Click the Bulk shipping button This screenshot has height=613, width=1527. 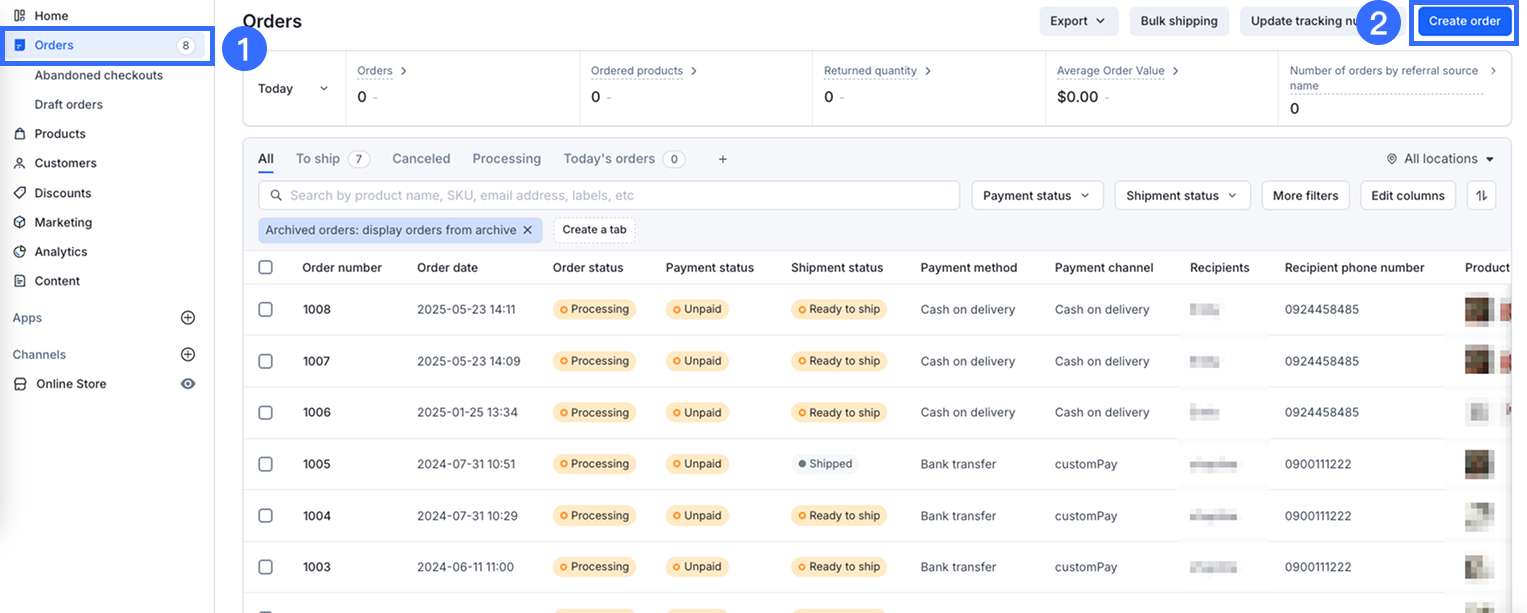pos(1179,21)
